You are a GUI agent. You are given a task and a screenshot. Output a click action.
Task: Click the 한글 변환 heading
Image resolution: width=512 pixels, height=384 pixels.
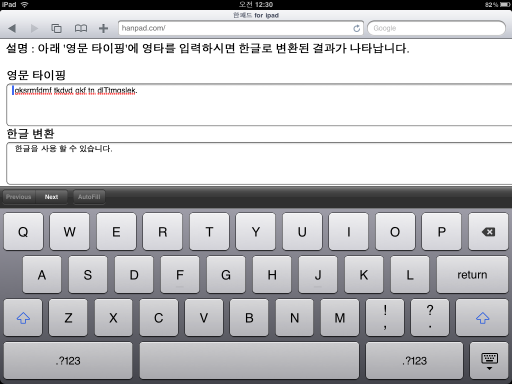[x=30, y=134]
